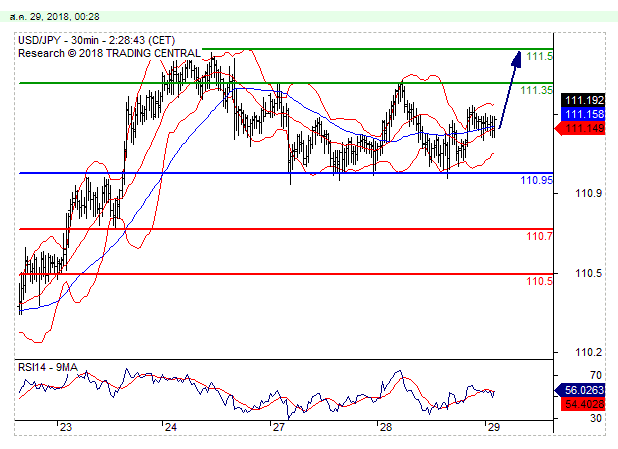Click the red 110.5 support label

point(540,281)
